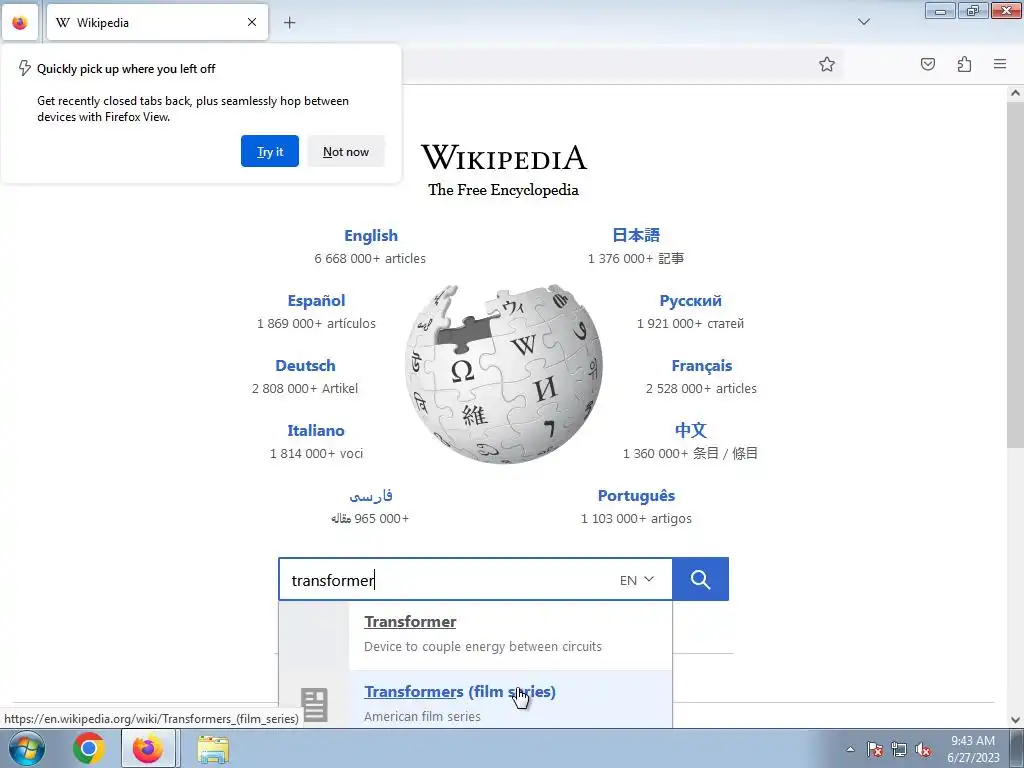Click the "1 814 000+ voci" text
Screen dimensions: 1024x768
[316, 453]
